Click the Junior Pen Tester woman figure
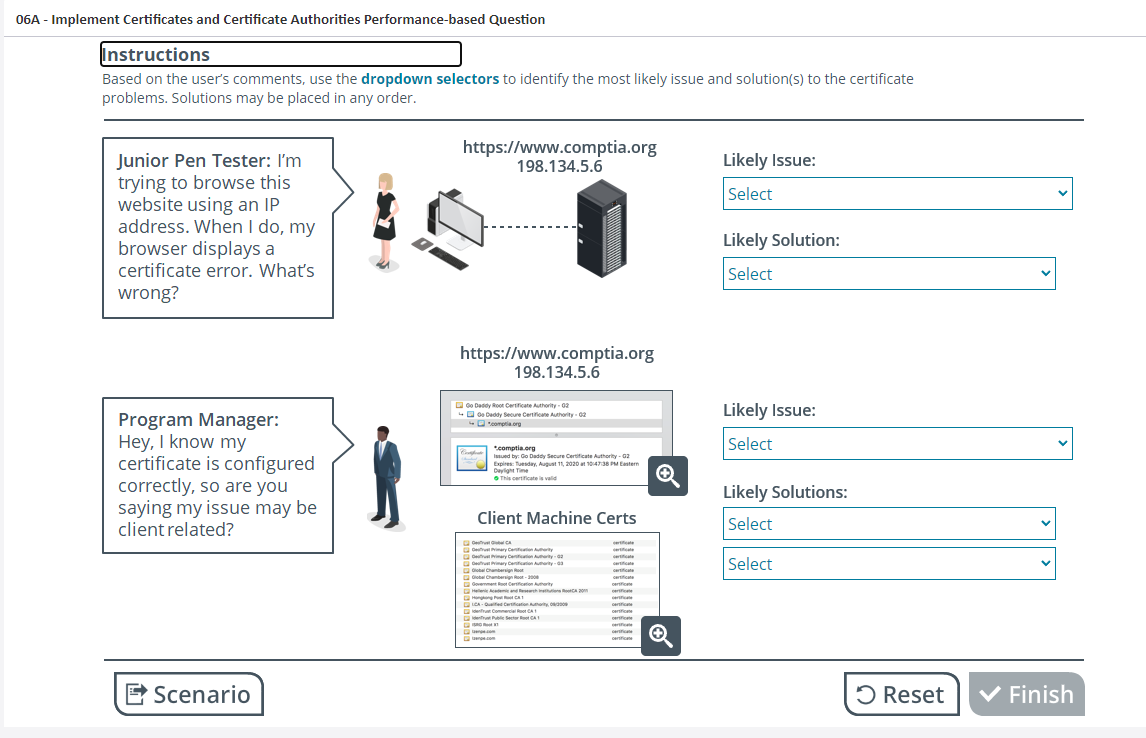The height and width of the screenshot is (738, 1146). [385, 221]
